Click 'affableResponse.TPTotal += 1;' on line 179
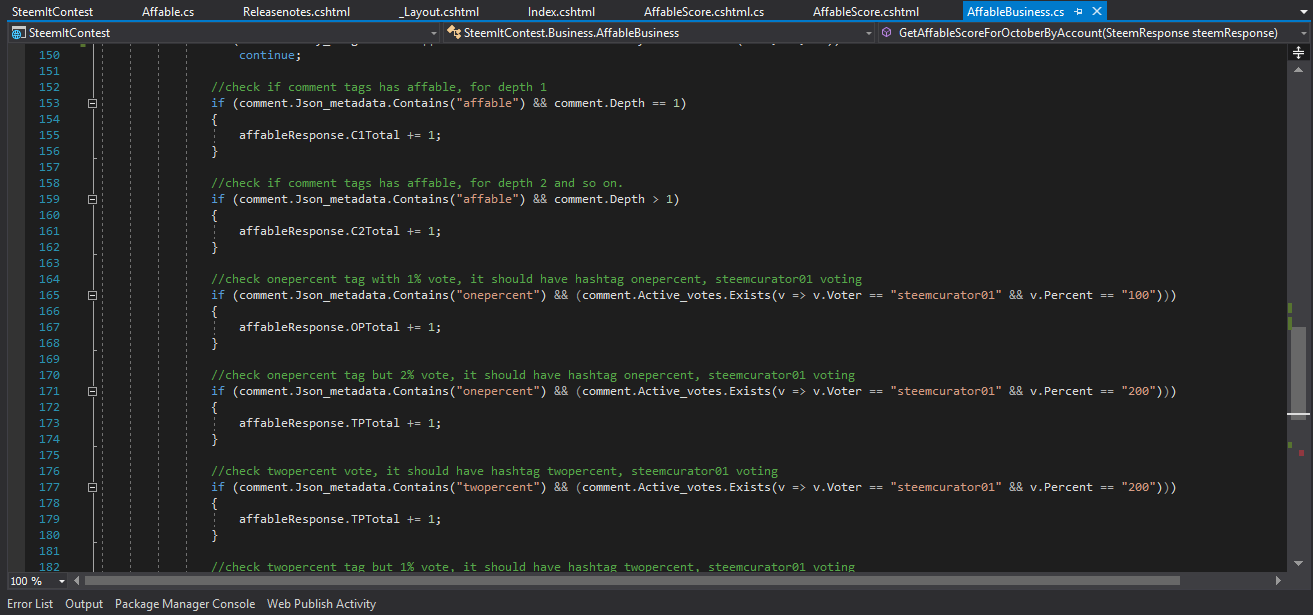1313x615 pixels. 339,519
